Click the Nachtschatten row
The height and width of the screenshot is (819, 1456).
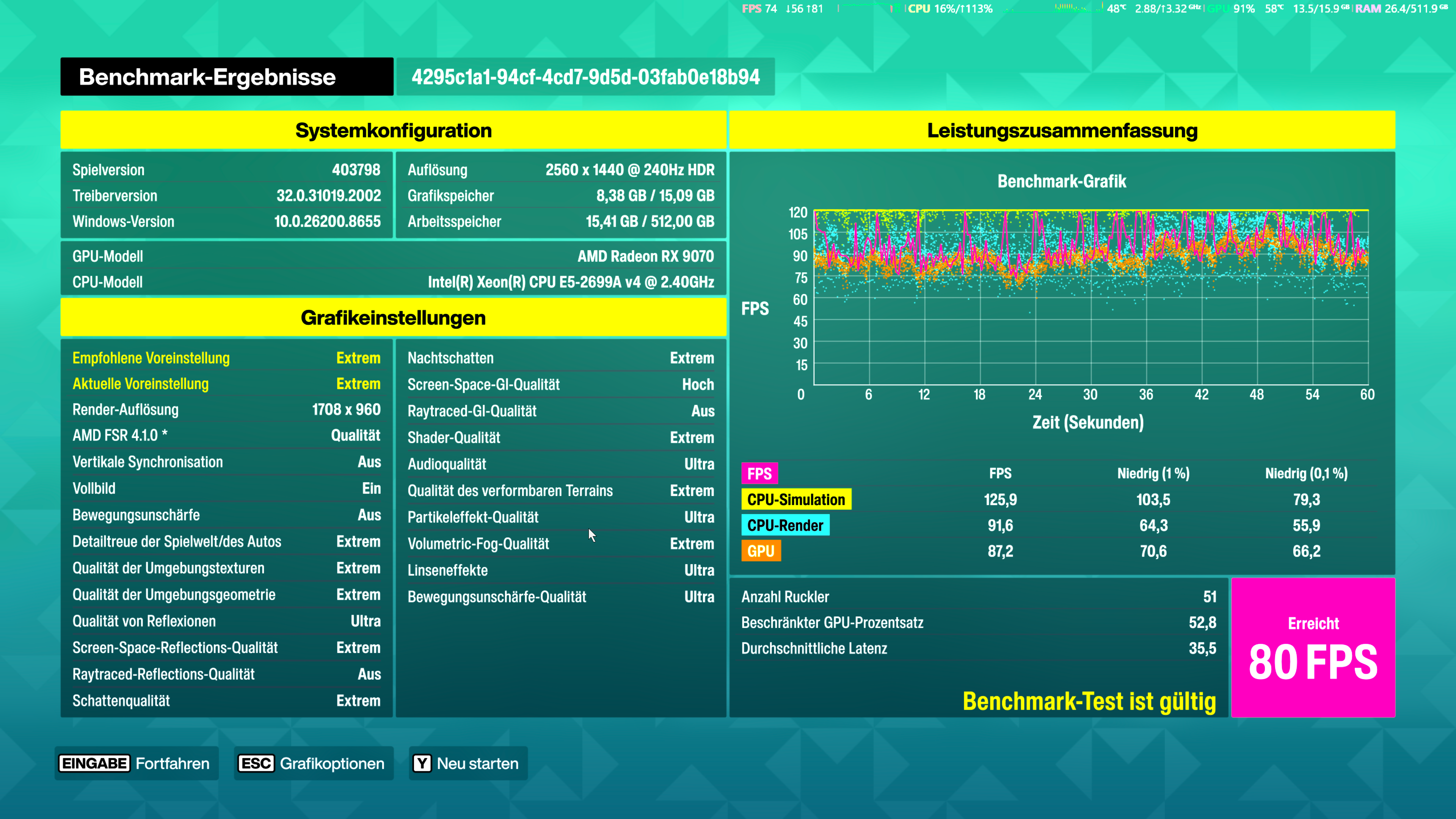561,358
